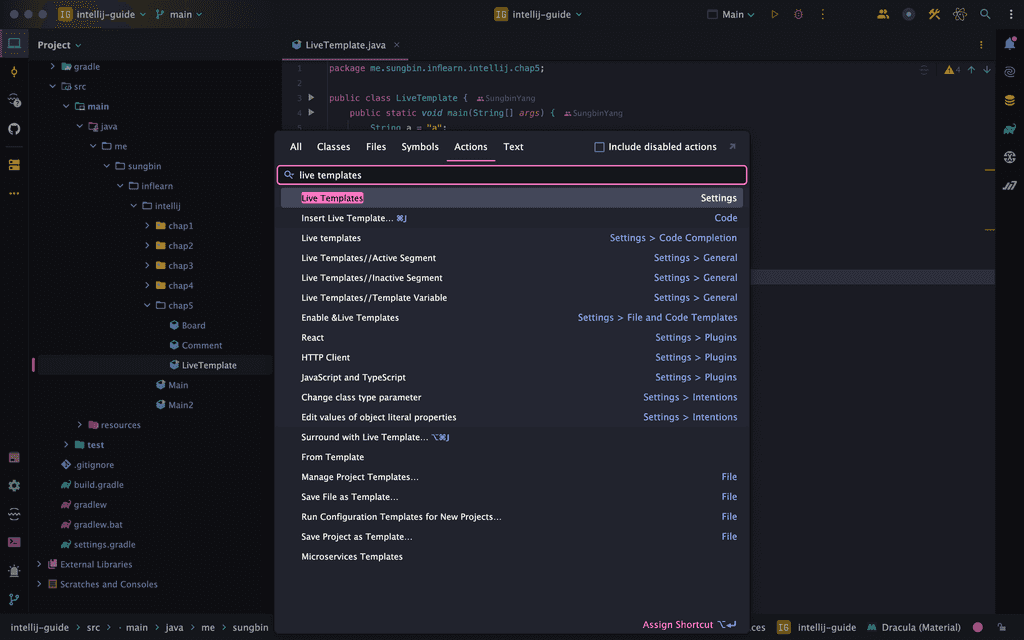Expand External Libraries node
This screenshot has height=640, width=1024.
point(39,564)
